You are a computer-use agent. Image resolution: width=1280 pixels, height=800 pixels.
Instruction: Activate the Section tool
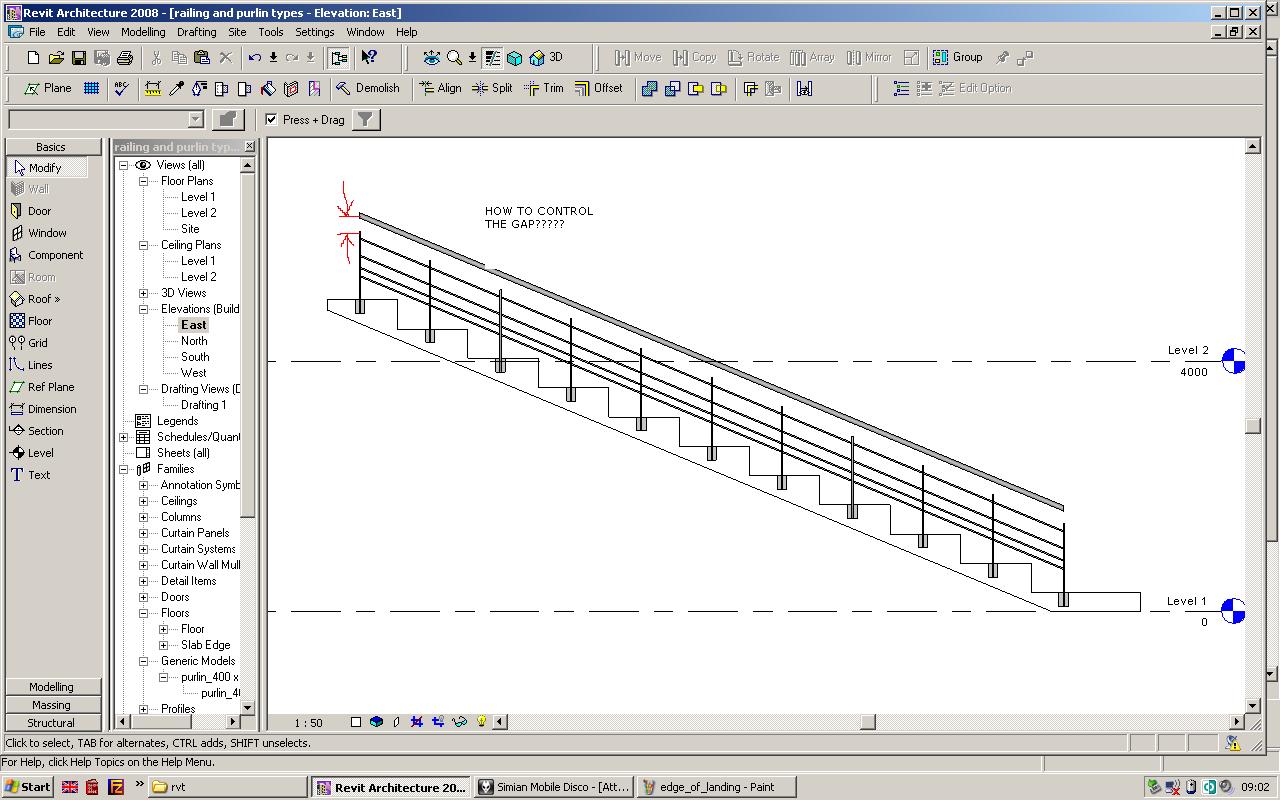pyautogui.click(x=45, y=431)
